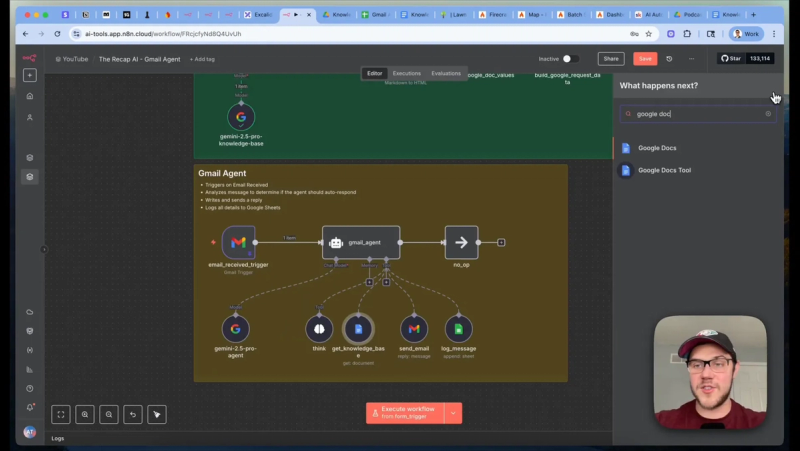
Task: Click the browser address bar
Action: click(352, 34)
